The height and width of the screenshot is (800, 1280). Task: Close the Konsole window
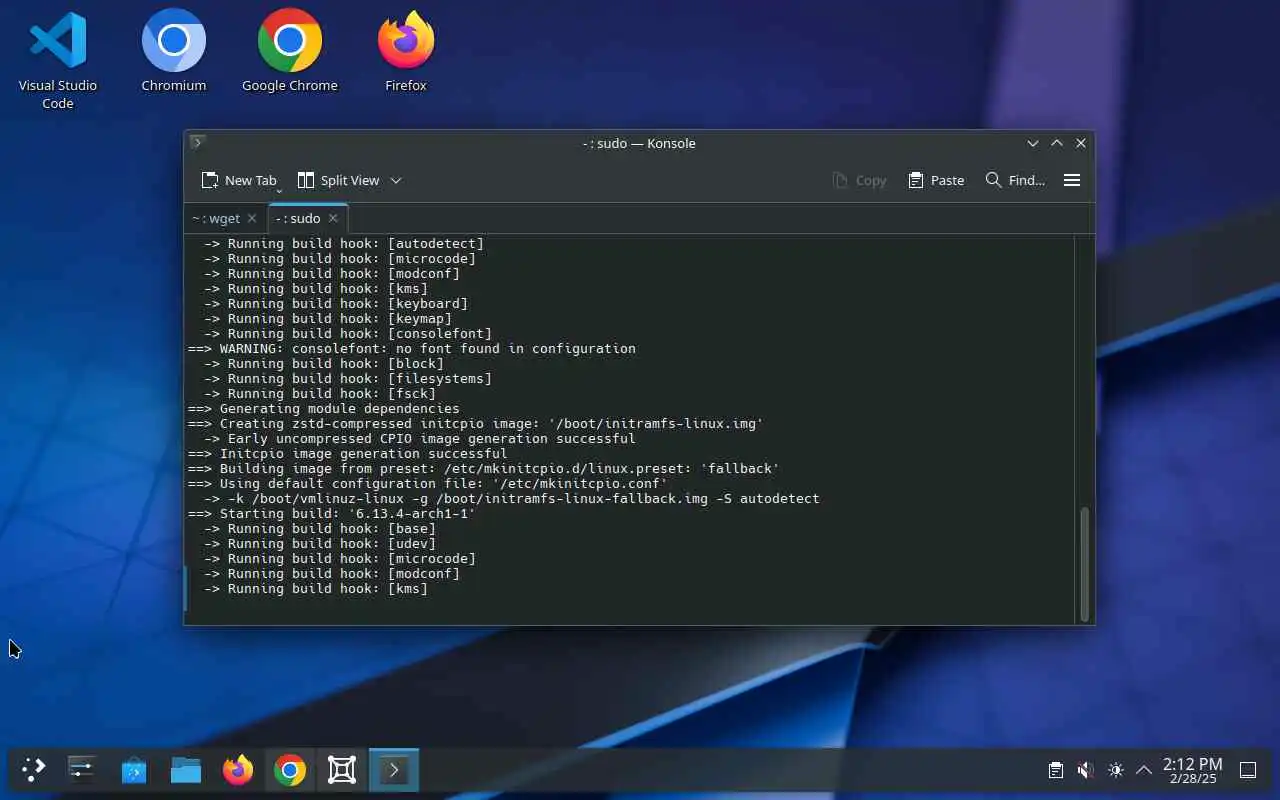click(x=1081, y=143)
